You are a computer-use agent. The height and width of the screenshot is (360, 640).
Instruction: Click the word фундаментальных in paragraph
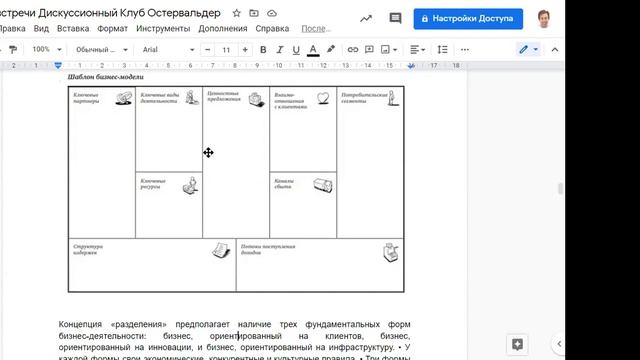tap(342, 324)
